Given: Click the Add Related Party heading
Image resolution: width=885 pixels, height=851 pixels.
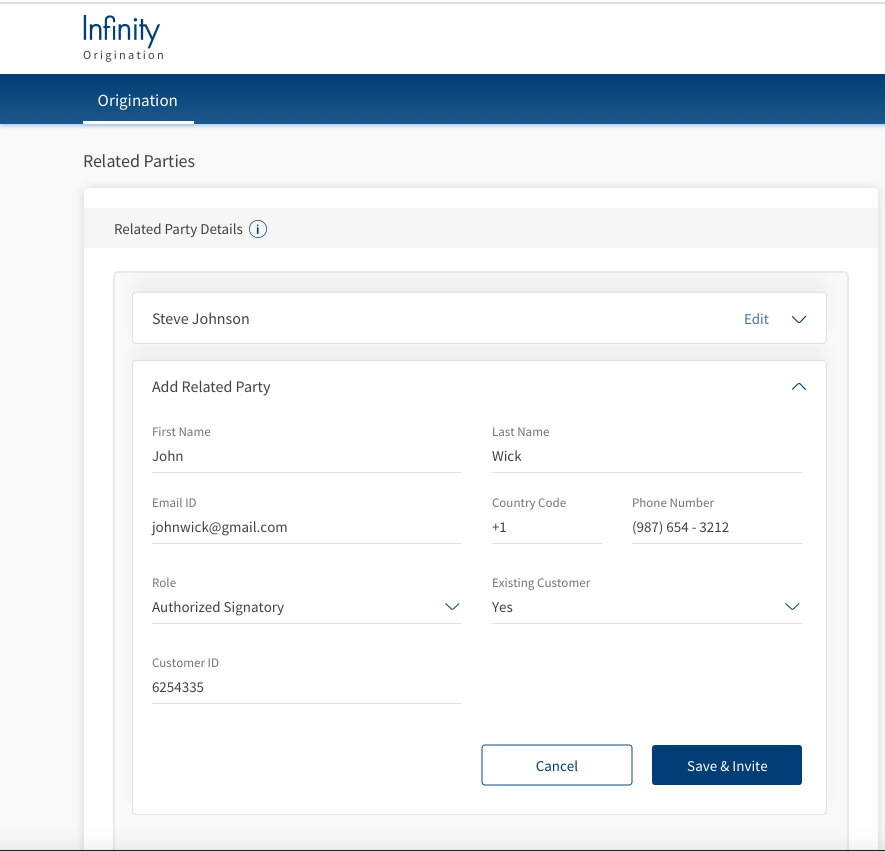Looking at the screenshot, I should point(211,387).
